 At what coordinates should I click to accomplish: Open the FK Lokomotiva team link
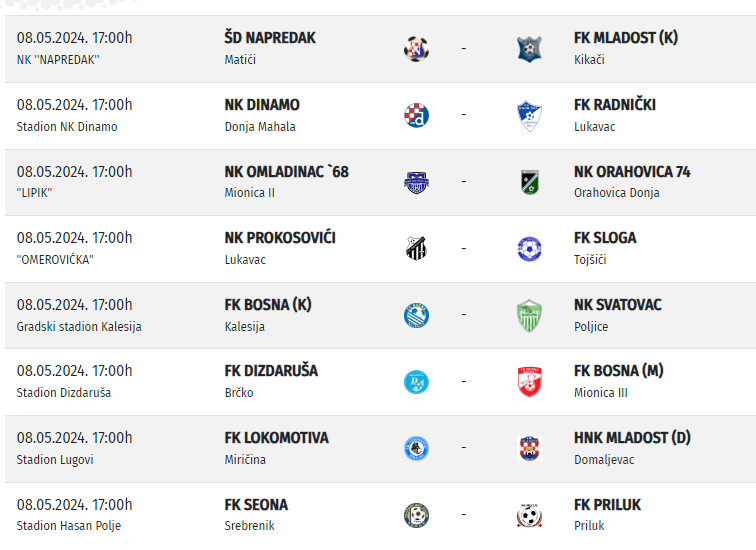click(x=276, y=438)
